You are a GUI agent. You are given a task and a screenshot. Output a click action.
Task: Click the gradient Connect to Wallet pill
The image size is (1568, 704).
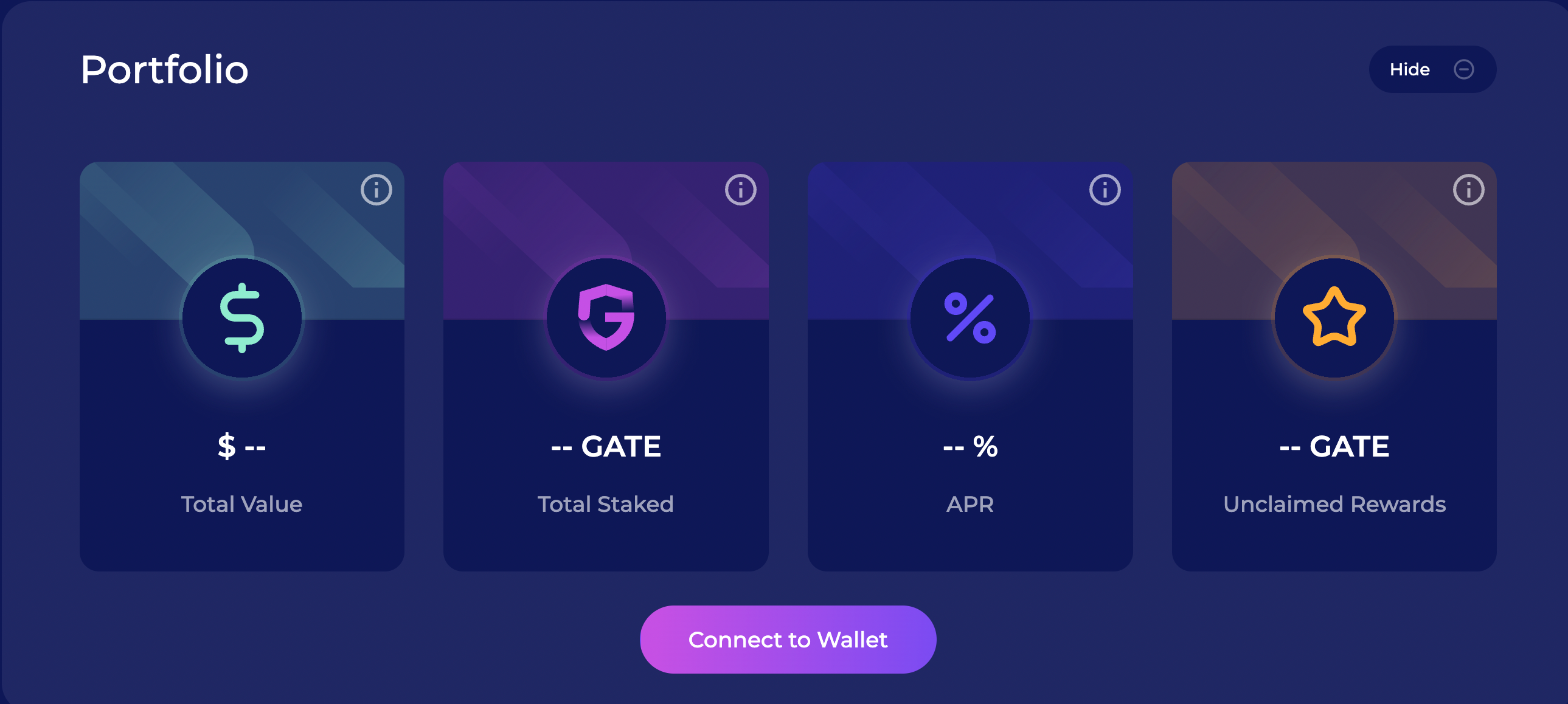coord(788,639)
